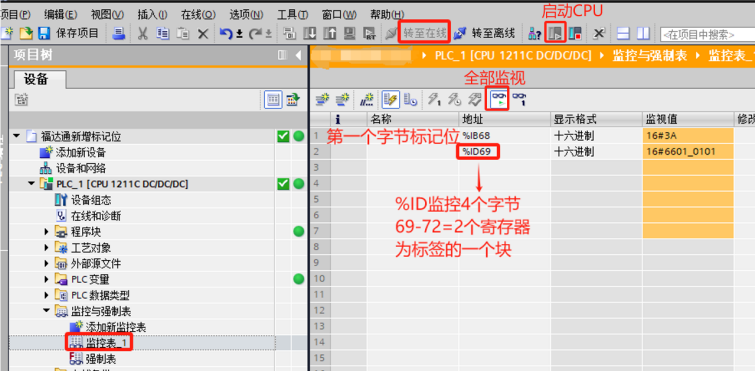The width and height of the screenshot is (756, 371).
Task: Open the 在线(O) menu
Action: 198,14
